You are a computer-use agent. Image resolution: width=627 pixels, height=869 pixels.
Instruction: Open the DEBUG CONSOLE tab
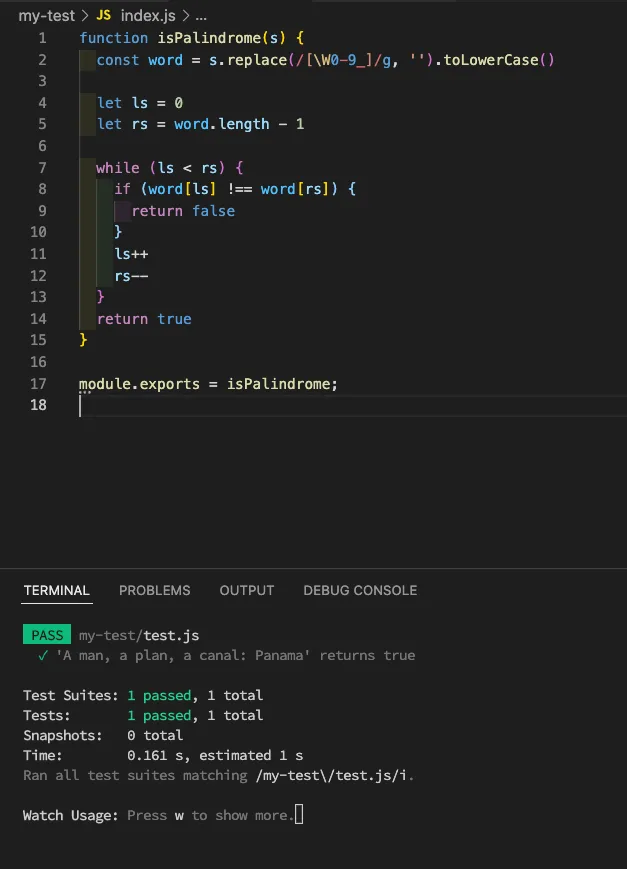360,590
